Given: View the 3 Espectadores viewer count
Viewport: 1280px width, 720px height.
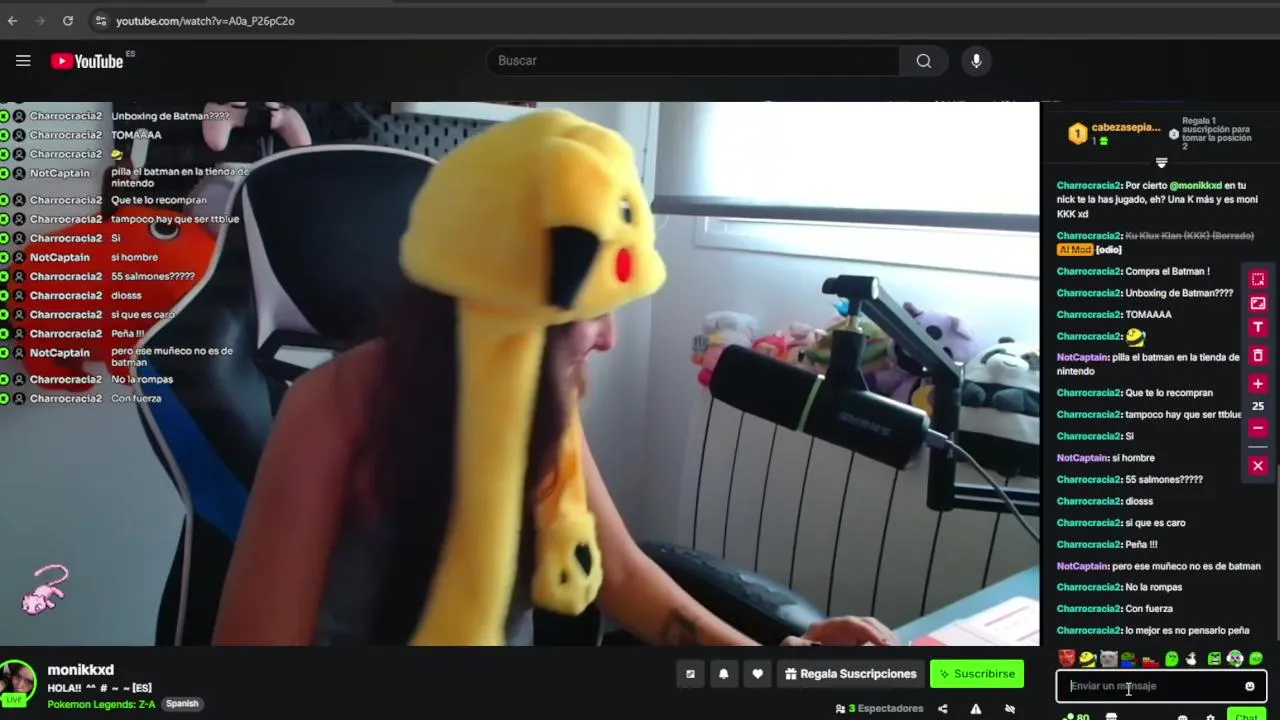Looking at the screenshot, I should pos(880,709).
